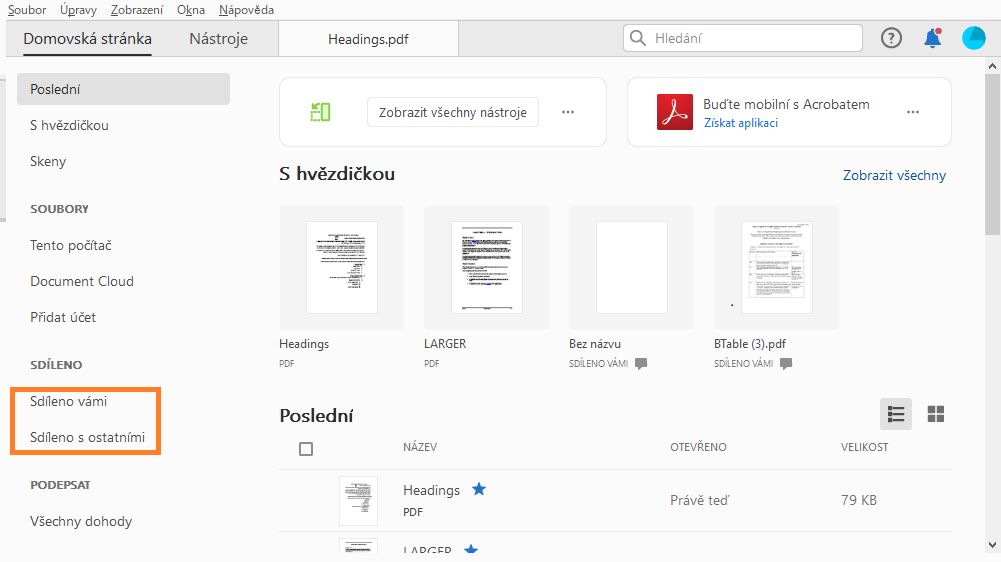The width and height of the screenshot is (1001, 562).
Task: Click the 79 KB size cell
Action: click(859, 500)
